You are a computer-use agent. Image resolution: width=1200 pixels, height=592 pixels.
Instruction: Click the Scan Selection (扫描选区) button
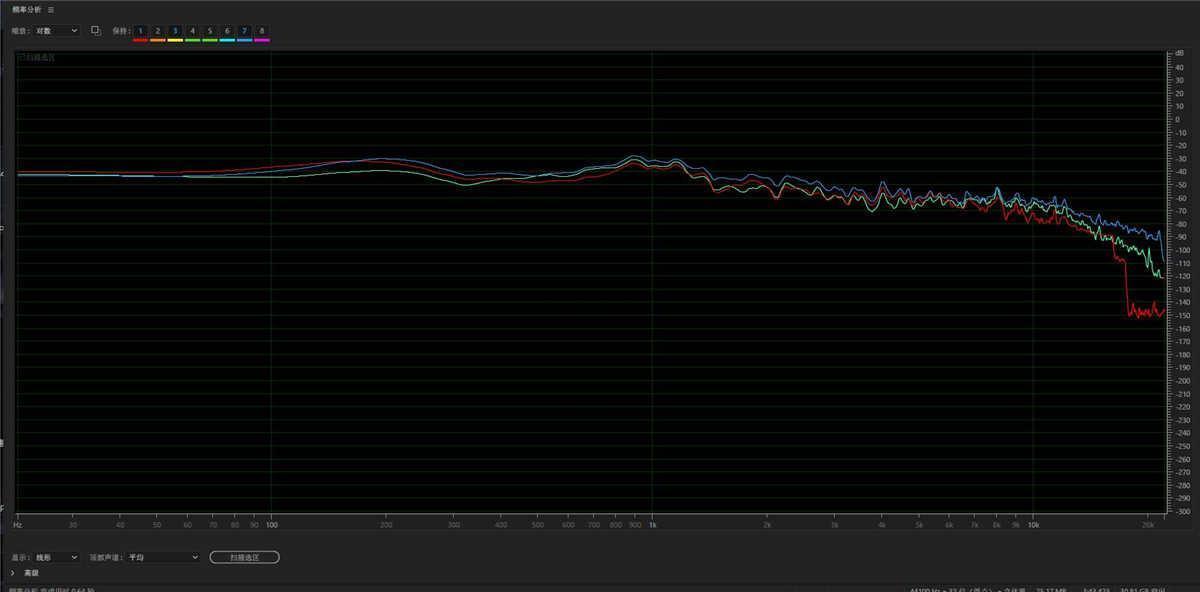point(244,557)
